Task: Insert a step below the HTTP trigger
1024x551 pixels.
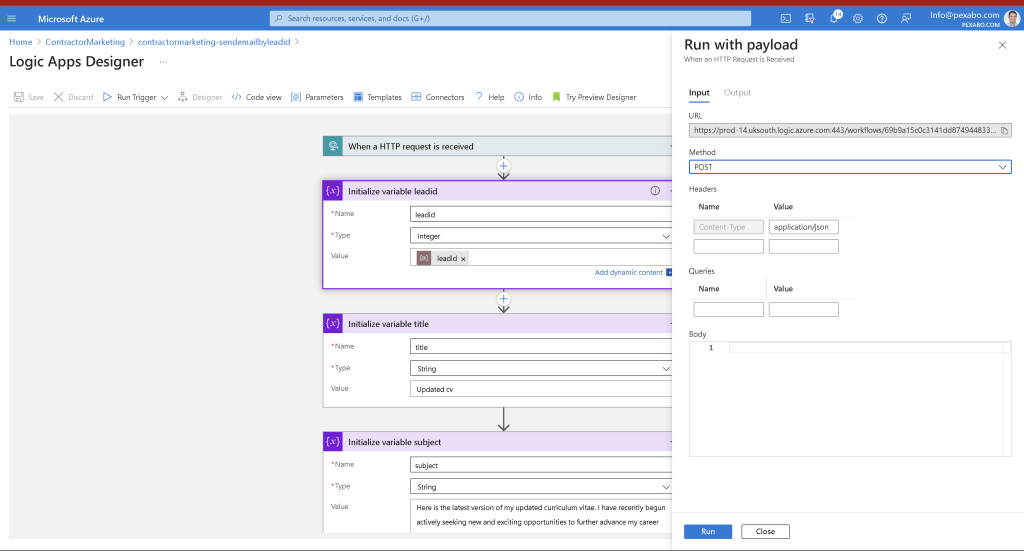Action: tap(504, 166)
